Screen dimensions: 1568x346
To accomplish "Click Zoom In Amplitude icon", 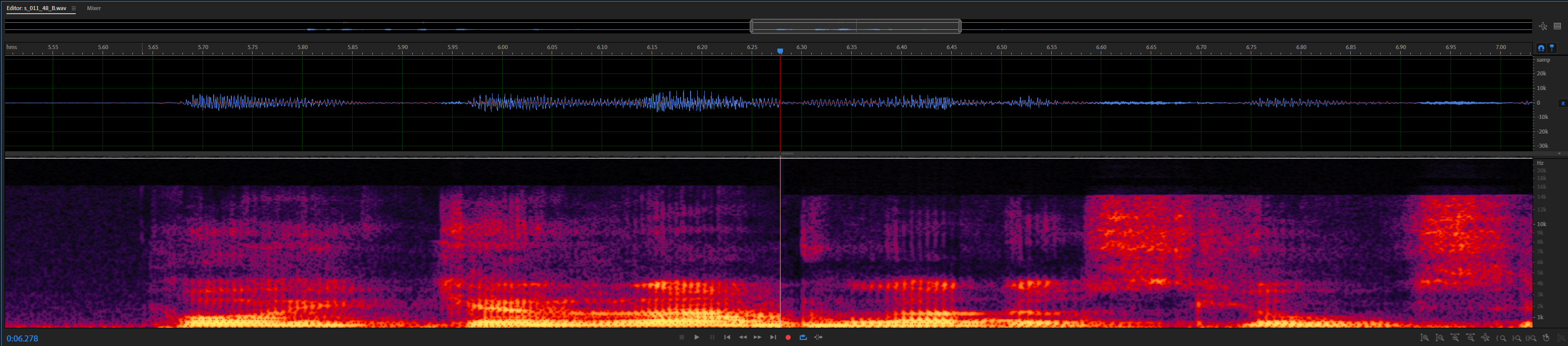I will (1425, 337).
